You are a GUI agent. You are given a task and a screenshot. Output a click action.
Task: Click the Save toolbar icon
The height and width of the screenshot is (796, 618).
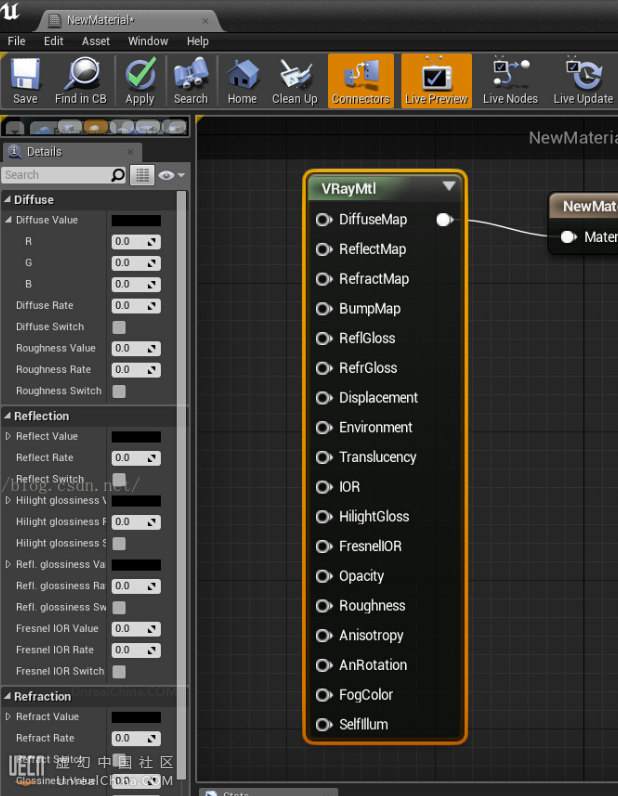[25, 79]
